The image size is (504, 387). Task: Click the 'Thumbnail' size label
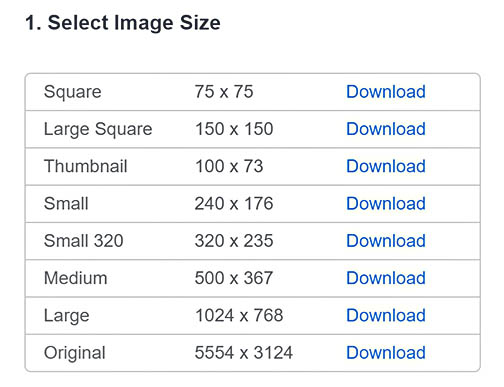pos(86,166)
